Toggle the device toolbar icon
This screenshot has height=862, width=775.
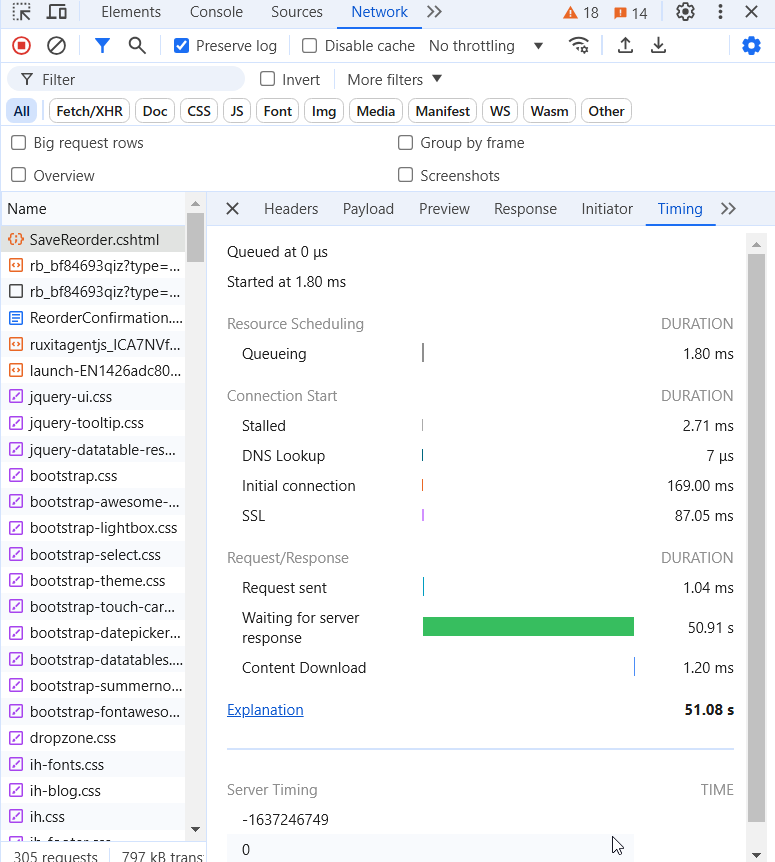click(x=57, y=13)
